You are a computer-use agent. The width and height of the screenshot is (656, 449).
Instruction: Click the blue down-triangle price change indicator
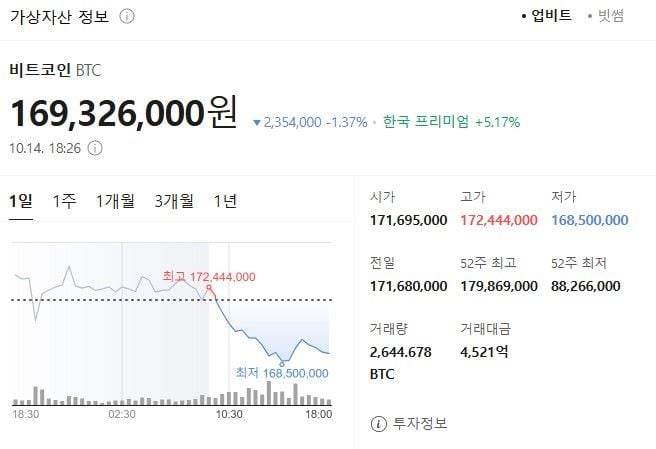tap(256, 123)
